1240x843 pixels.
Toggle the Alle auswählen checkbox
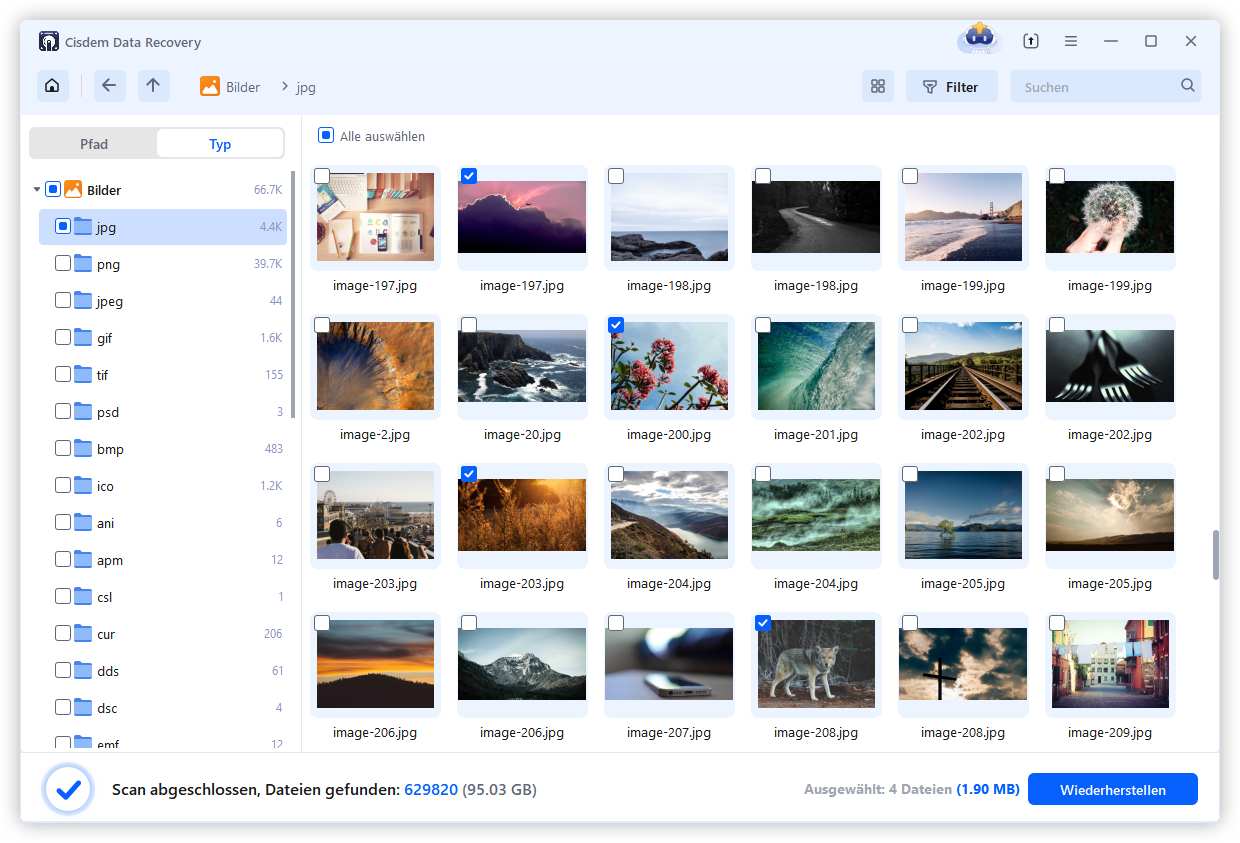[325, 136]
